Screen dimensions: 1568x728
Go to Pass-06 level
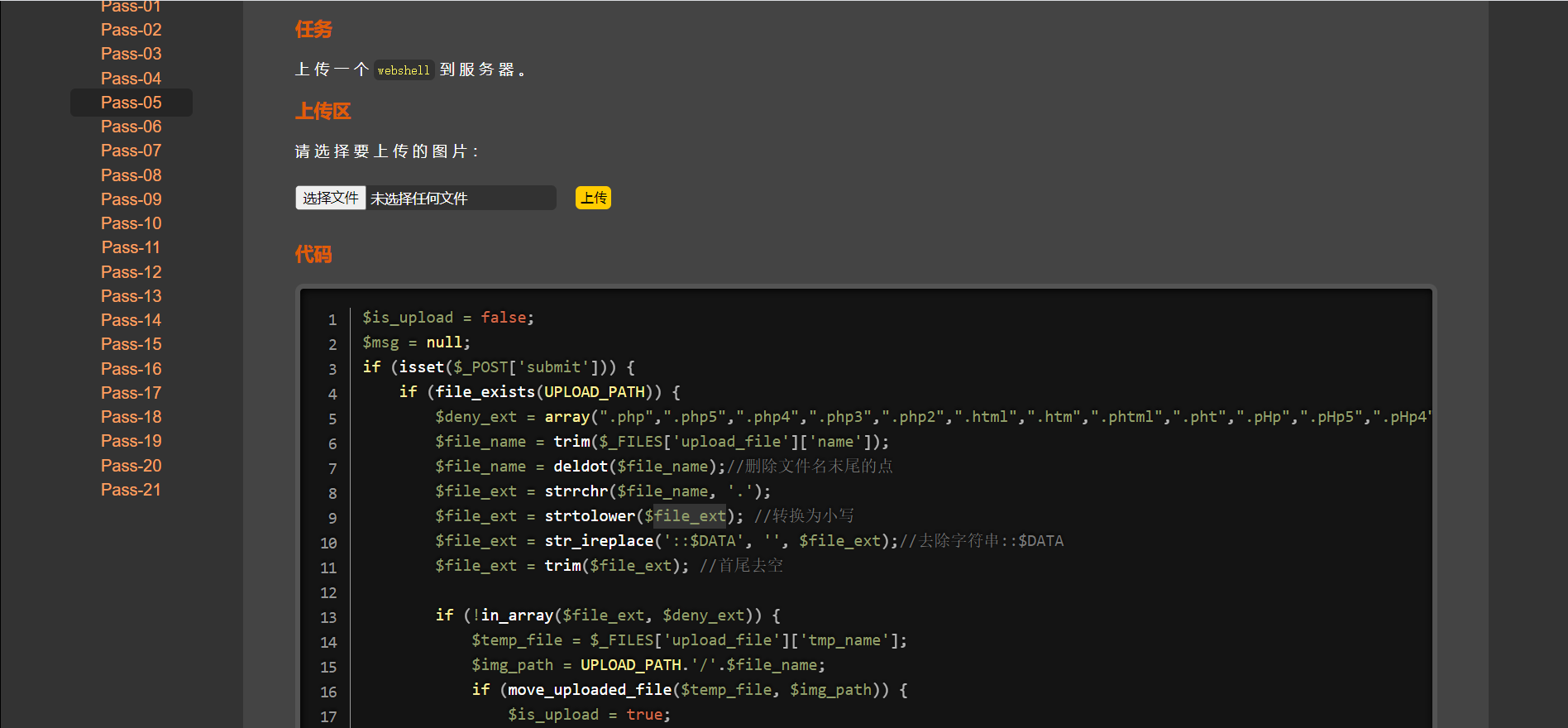tap(131, 127)
